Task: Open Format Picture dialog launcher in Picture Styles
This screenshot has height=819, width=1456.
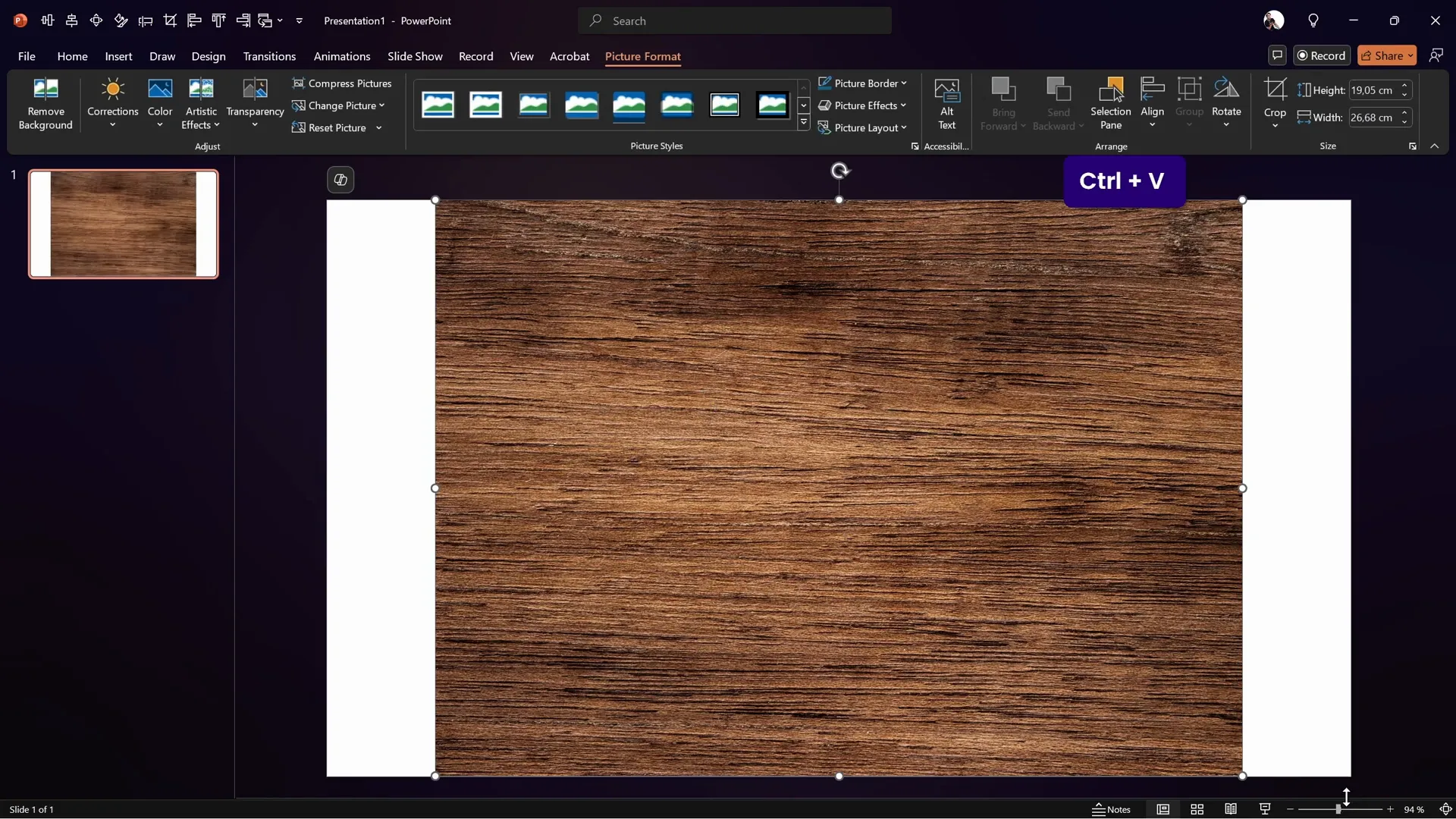Action: (x=915, y=146)
